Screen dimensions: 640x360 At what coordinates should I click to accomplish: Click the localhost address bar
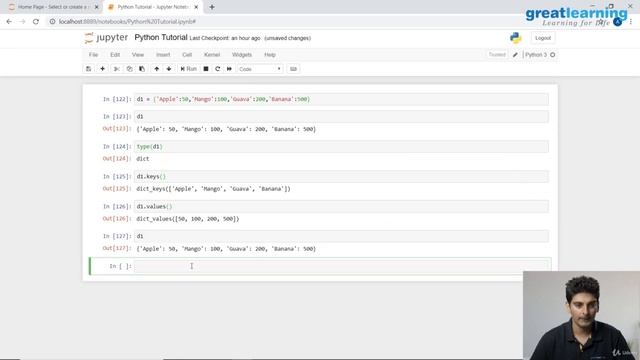[127, 22]
